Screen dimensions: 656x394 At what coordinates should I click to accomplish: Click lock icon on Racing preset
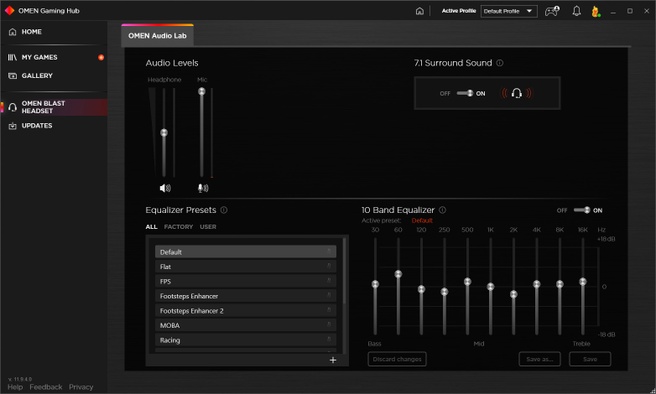pyautogui.click(x=329, y=339)
